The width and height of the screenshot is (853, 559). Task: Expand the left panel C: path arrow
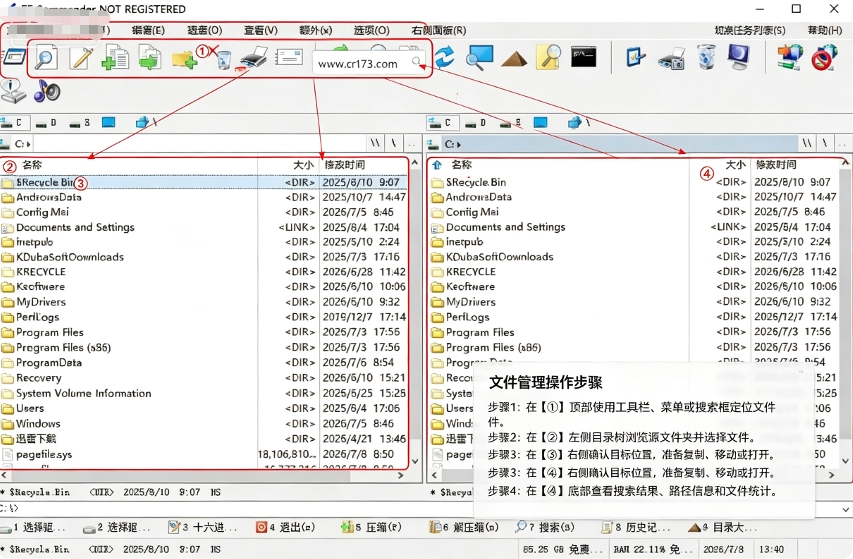(28, 144)
